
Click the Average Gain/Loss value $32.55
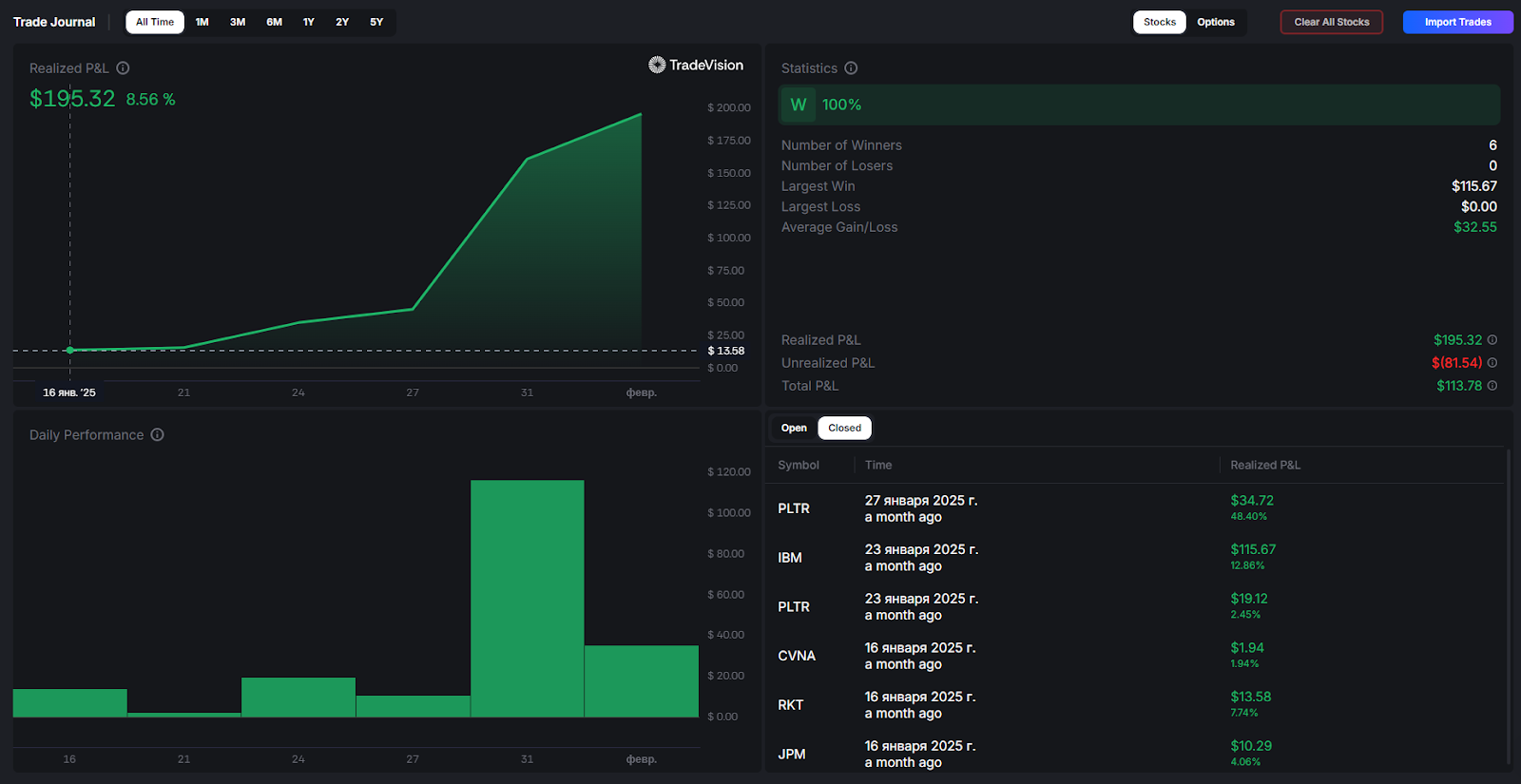pyautogui.click(x=1474, y=227)
